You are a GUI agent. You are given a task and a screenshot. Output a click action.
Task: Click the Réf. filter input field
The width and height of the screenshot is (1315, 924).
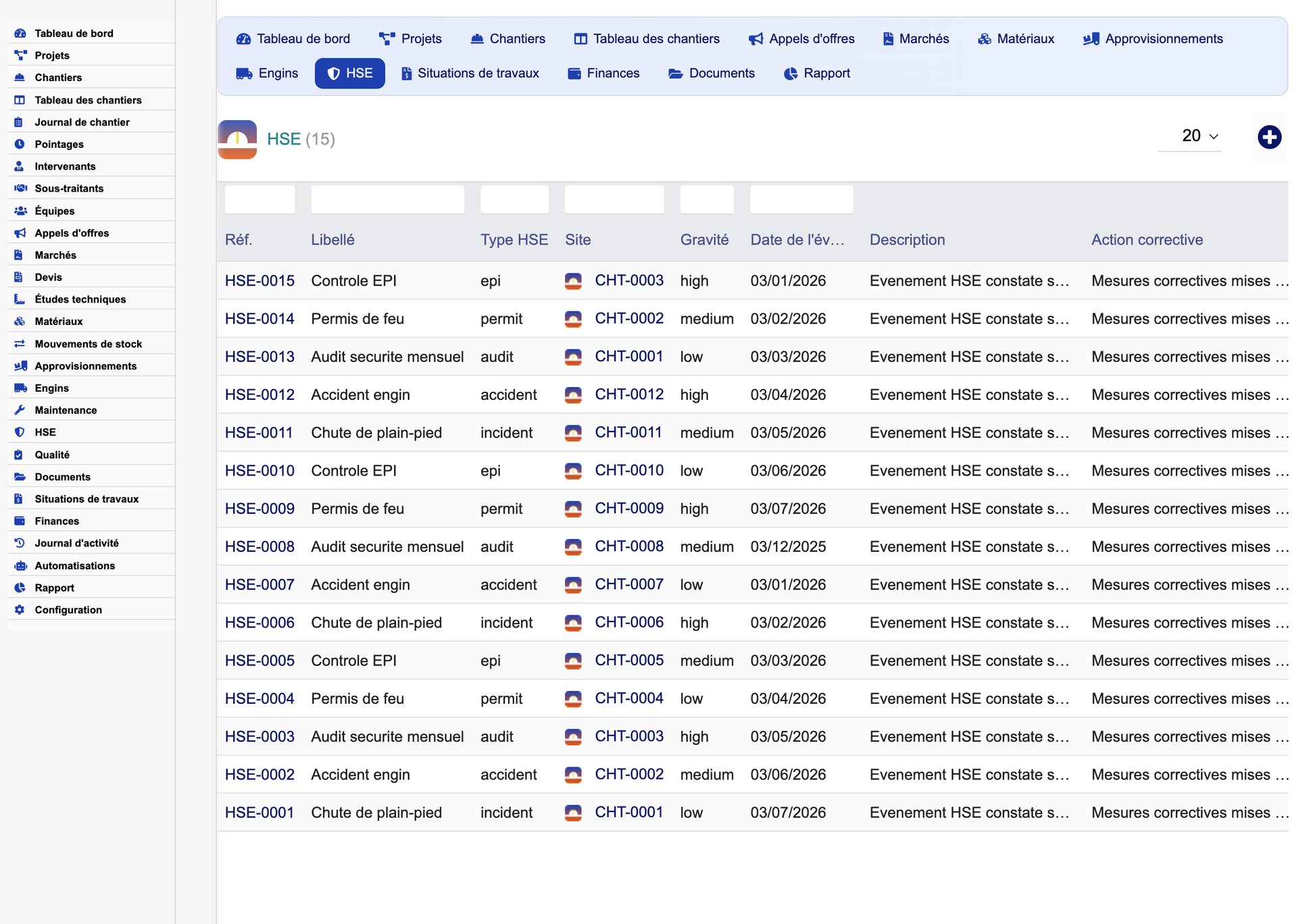click(x=259, y=200)
